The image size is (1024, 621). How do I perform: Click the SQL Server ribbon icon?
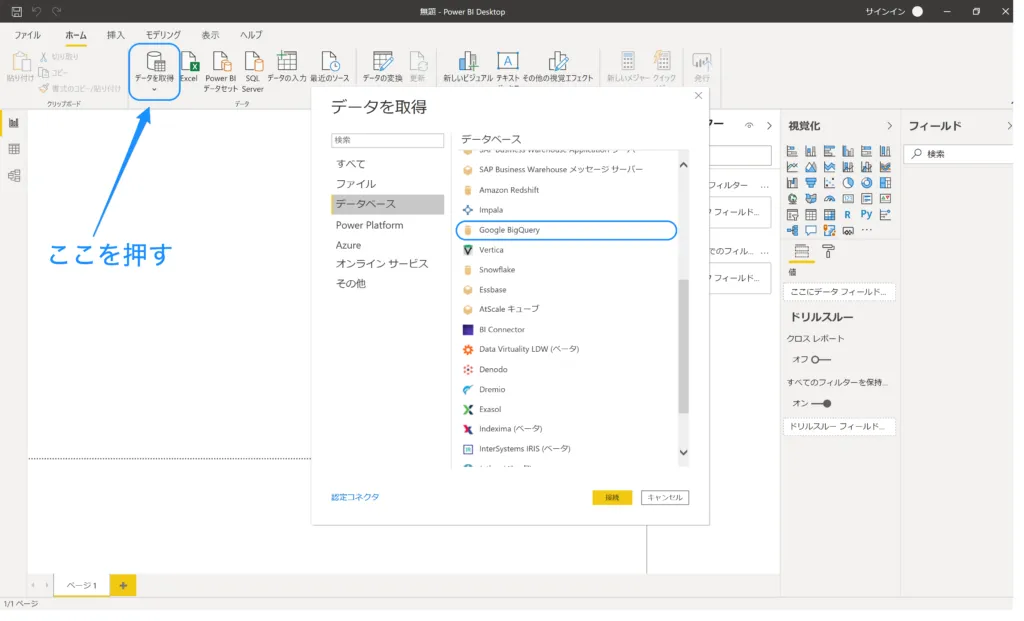253,71
